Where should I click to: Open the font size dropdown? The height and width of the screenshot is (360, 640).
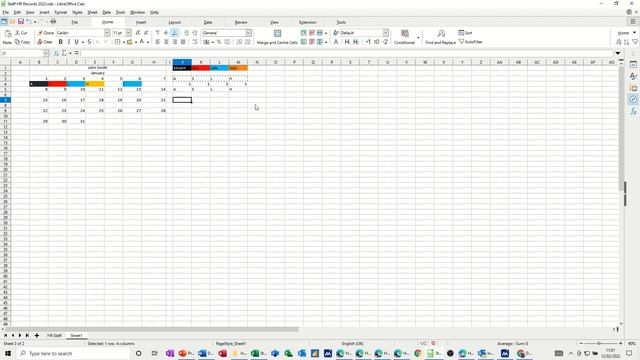click(128, 33)
